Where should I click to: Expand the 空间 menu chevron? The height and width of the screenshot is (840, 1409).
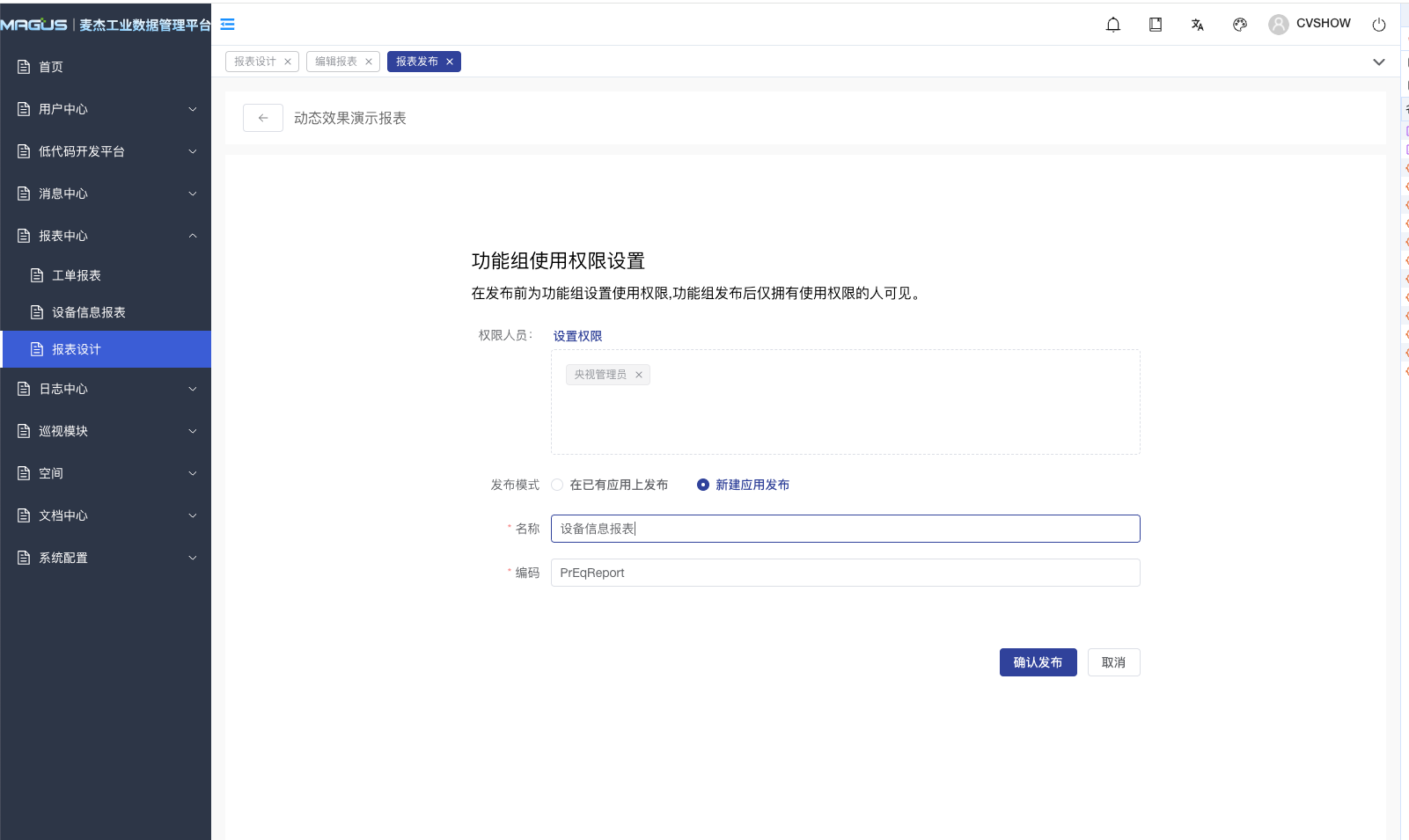point(193,473)
